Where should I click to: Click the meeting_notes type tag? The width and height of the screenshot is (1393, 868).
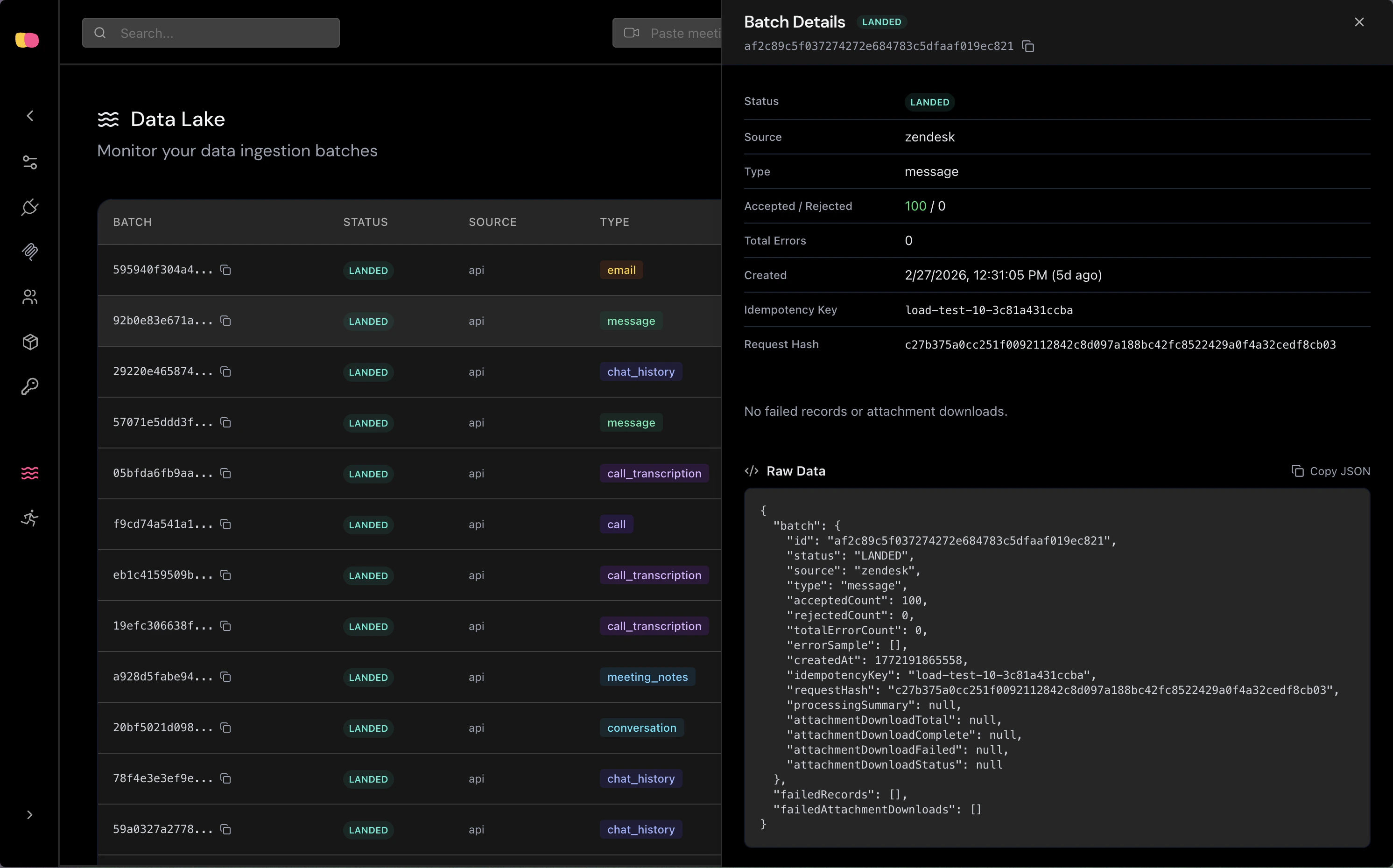pyautogui.click(x=647, y=677)
